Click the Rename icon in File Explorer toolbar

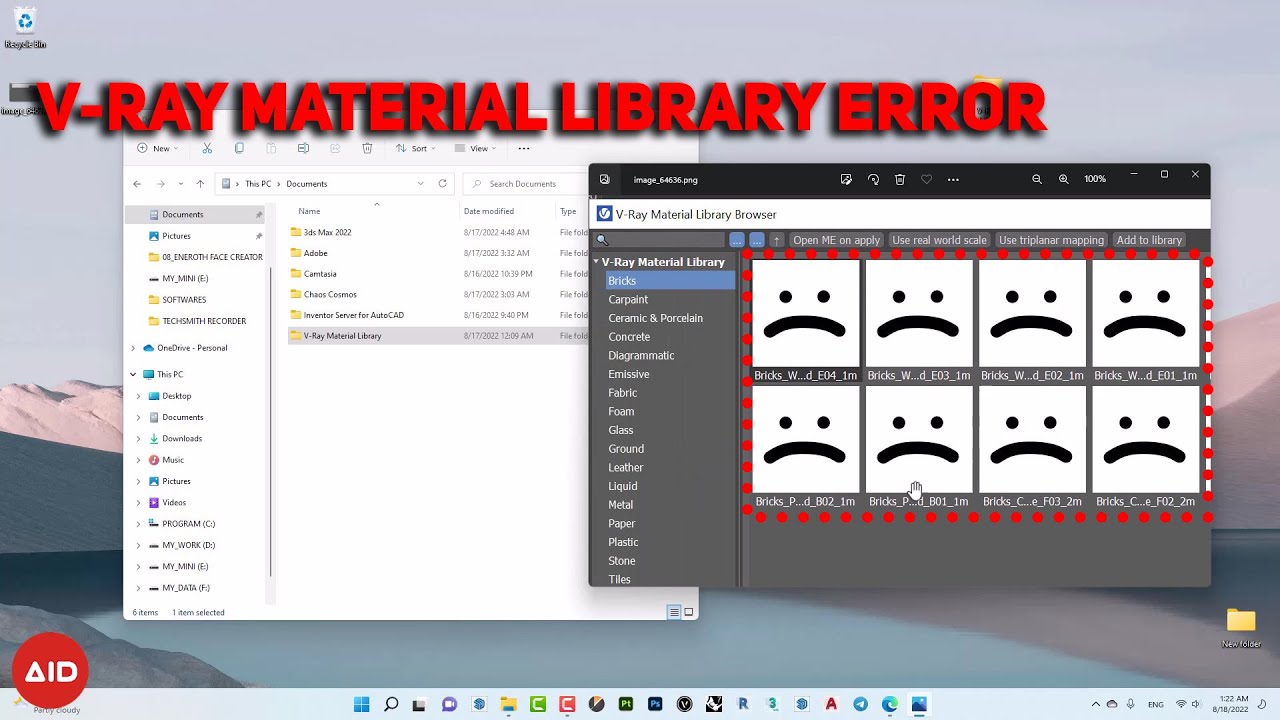point(303,148)
